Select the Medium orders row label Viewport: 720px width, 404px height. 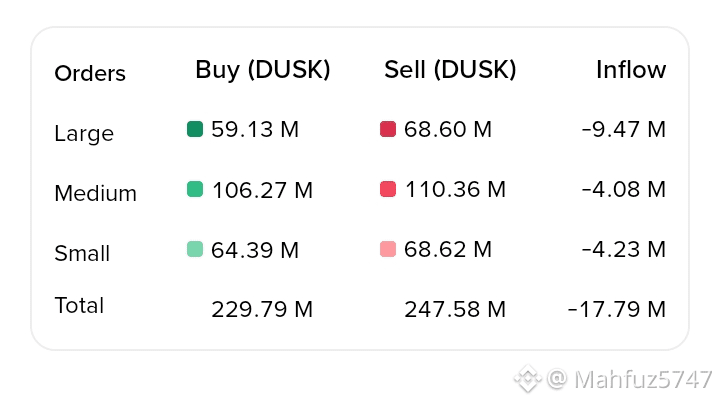tap(95, 193)
